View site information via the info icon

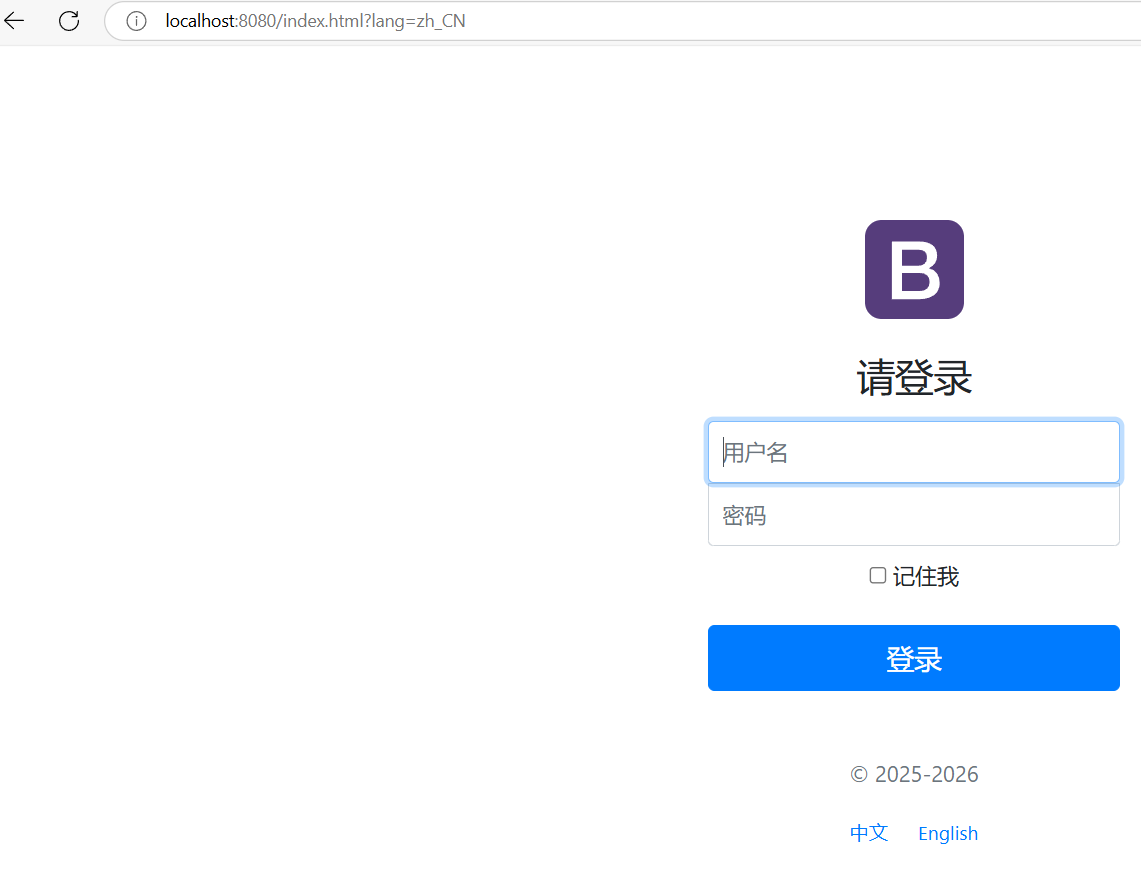(x=136, y=21)
